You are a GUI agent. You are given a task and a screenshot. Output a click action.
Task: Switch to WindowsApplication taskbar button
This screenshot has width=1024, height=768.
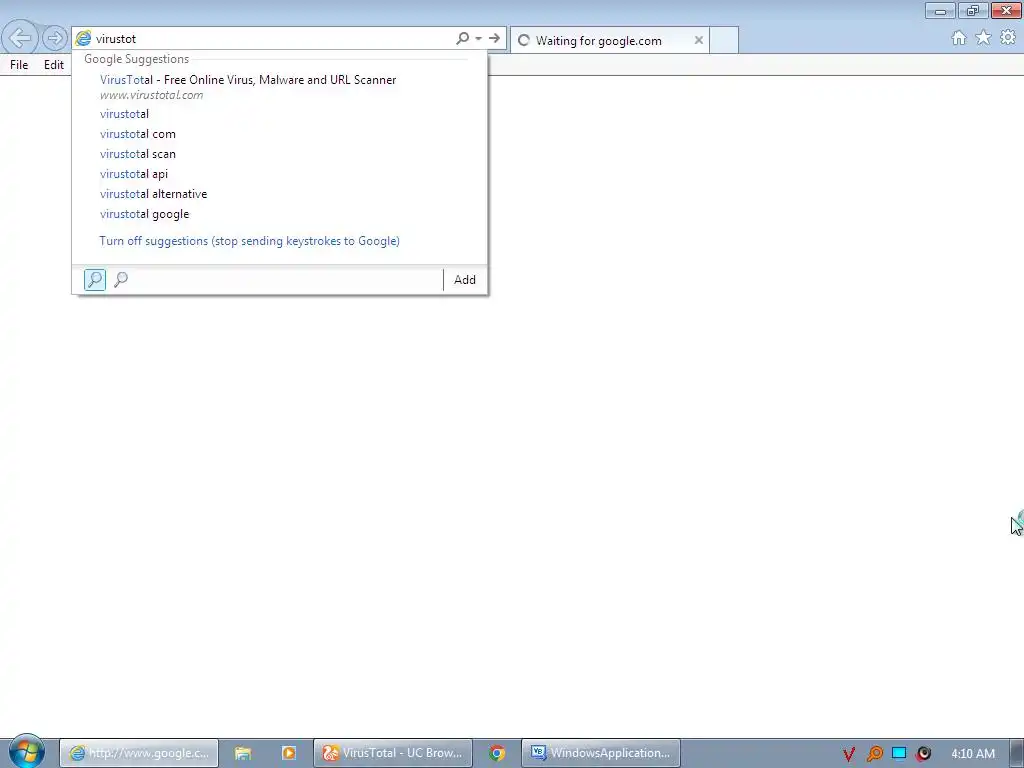[601, 753]
